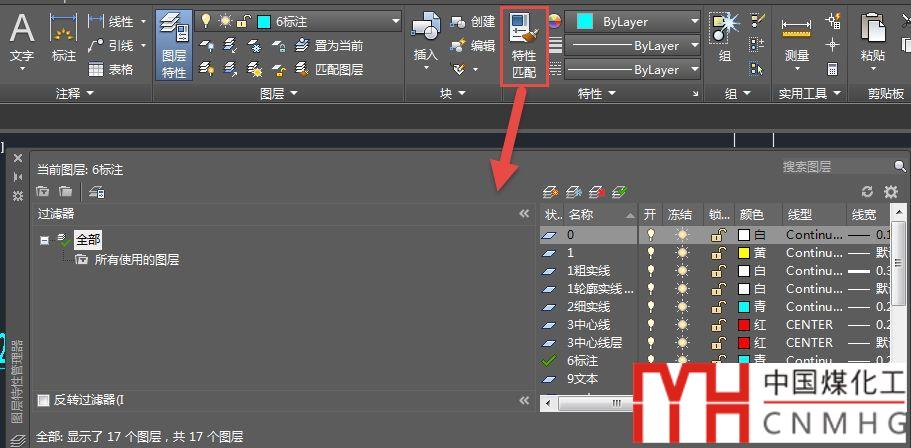
Task: Open the ByLayer linetype dropdown (bottom)
Action: click(695, 70)
